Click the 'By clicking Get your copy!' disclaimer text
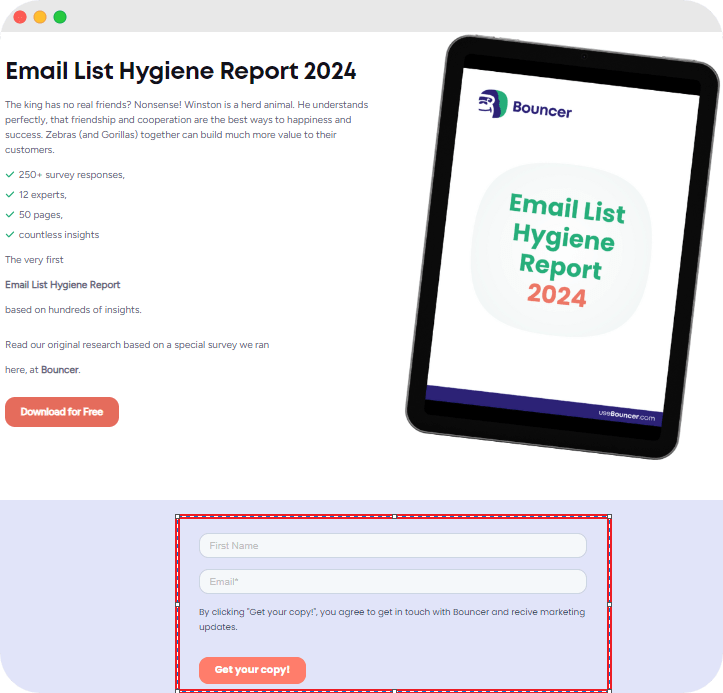This screenshot has height=693, width=723. pyautogui.click(x=392, y=619)
